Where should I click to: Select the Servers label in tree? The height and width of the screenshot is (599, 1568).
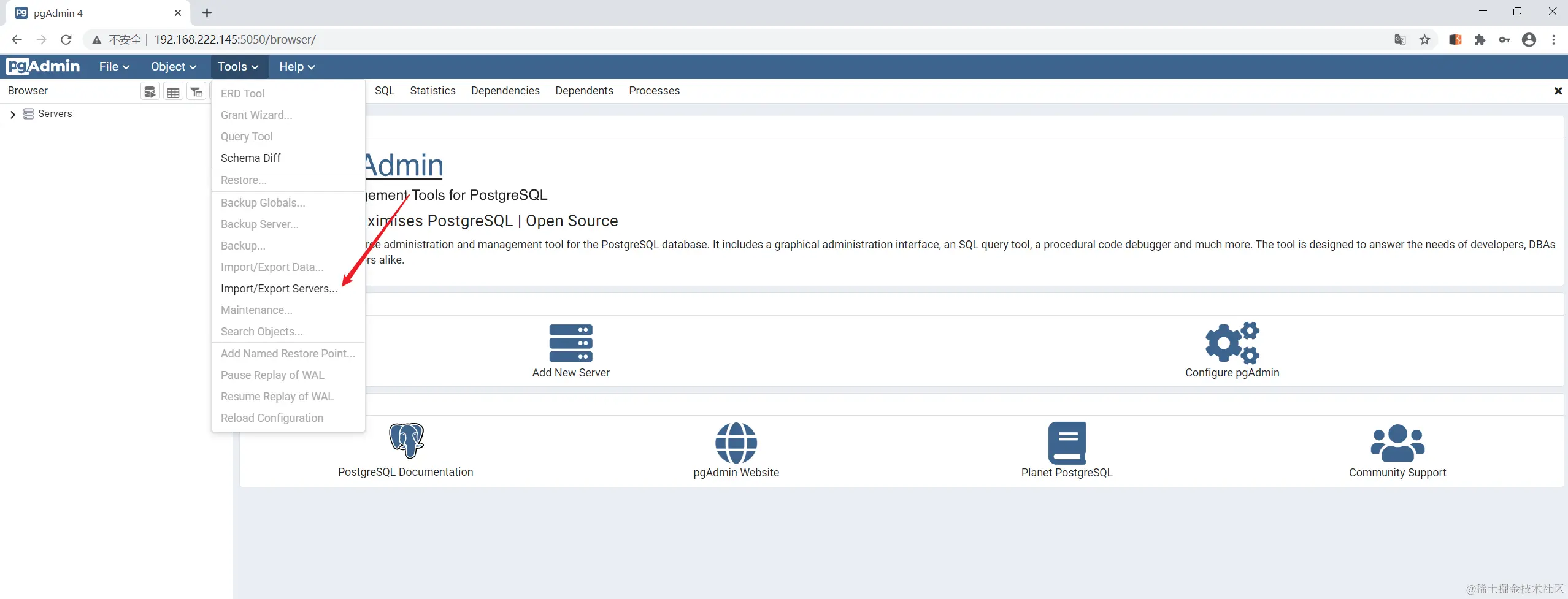point(55,114)
